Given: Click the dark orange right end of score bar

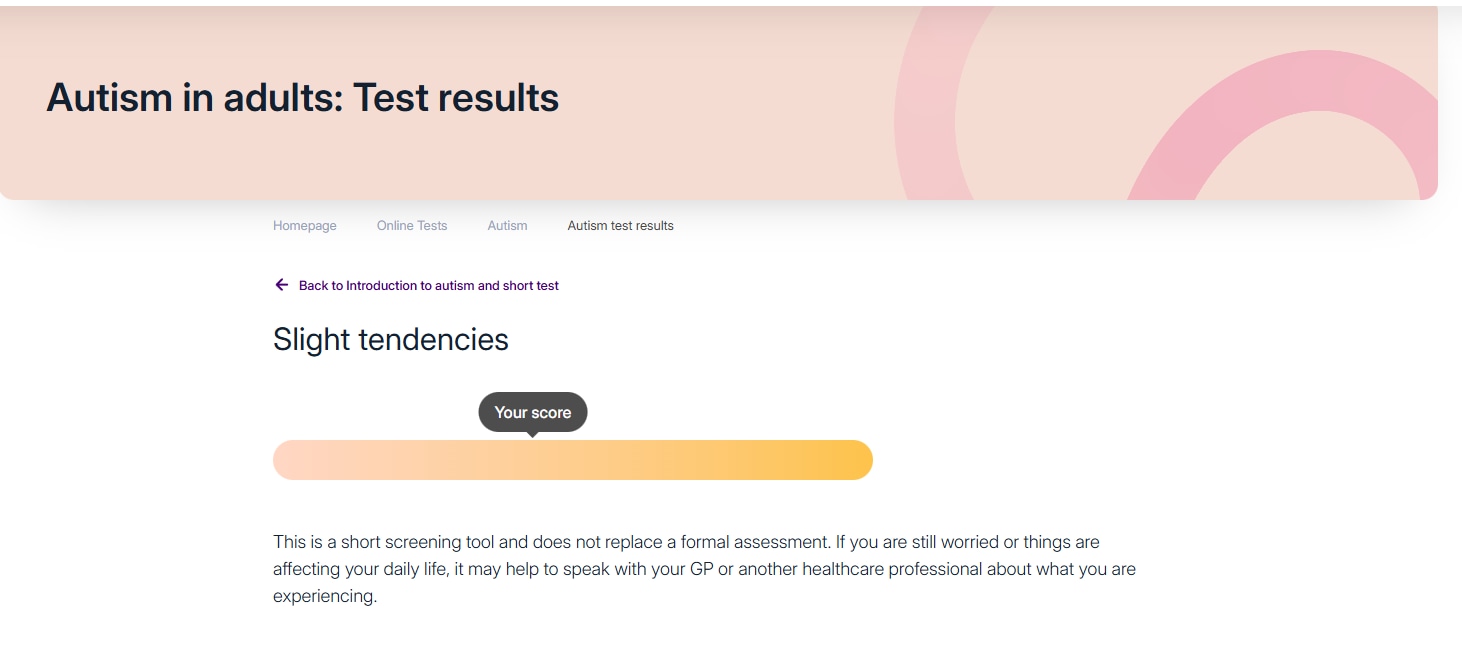Looking at the screenshot, I should (x=850, y=460).
